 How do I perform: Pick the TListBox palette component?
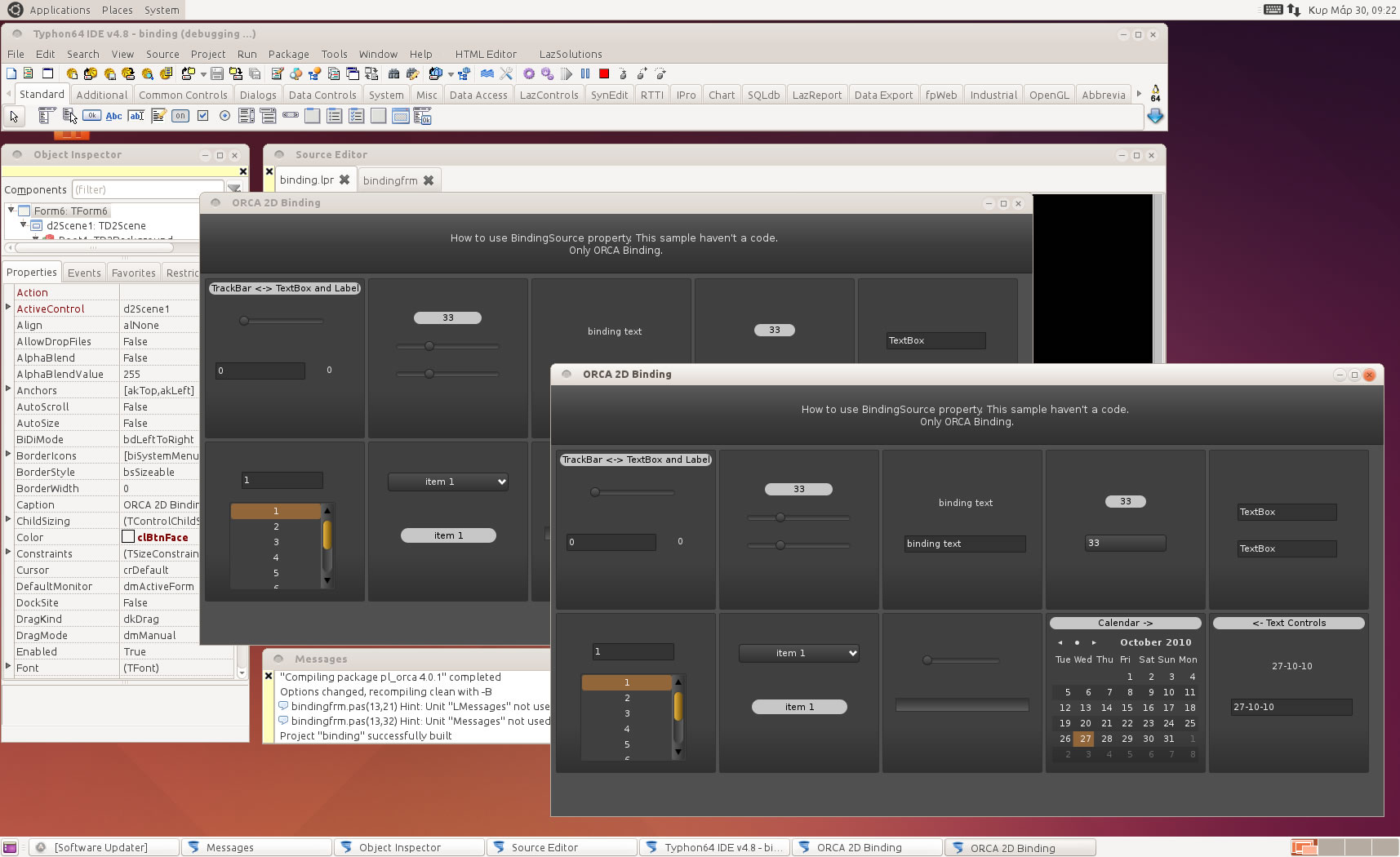coord(247,116)
